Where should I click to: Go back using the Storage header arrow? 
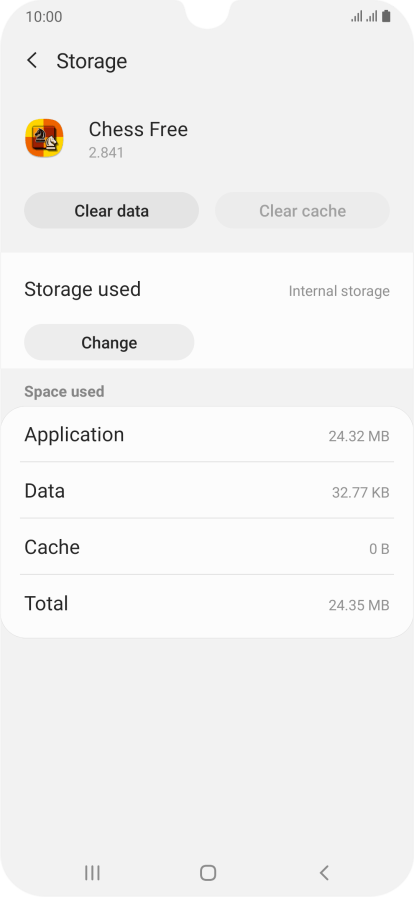(32, 61)
